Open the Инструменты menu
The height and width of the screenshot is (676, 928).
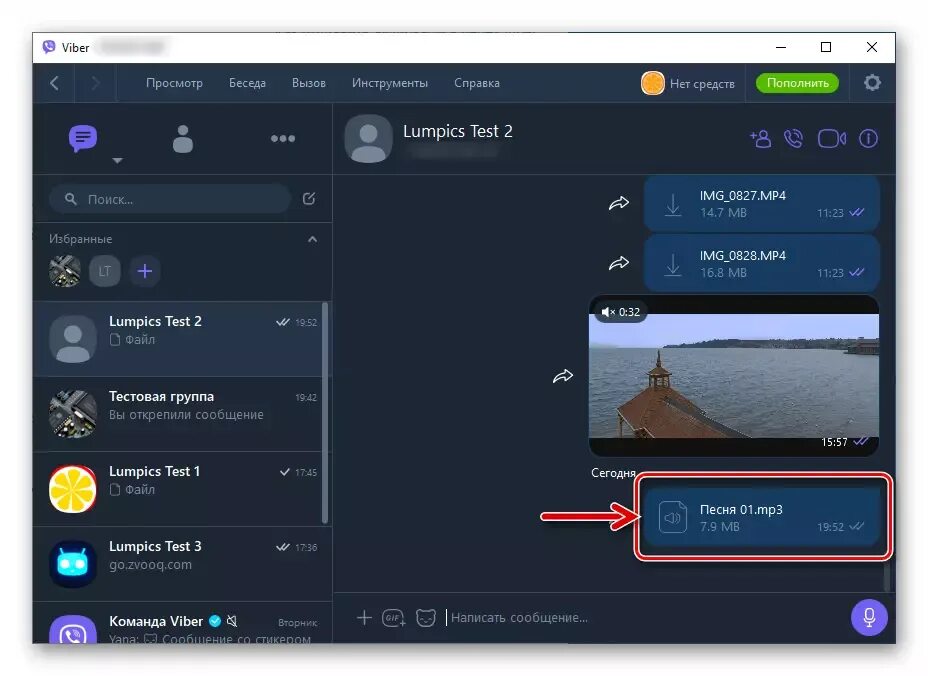coord(389,83)
